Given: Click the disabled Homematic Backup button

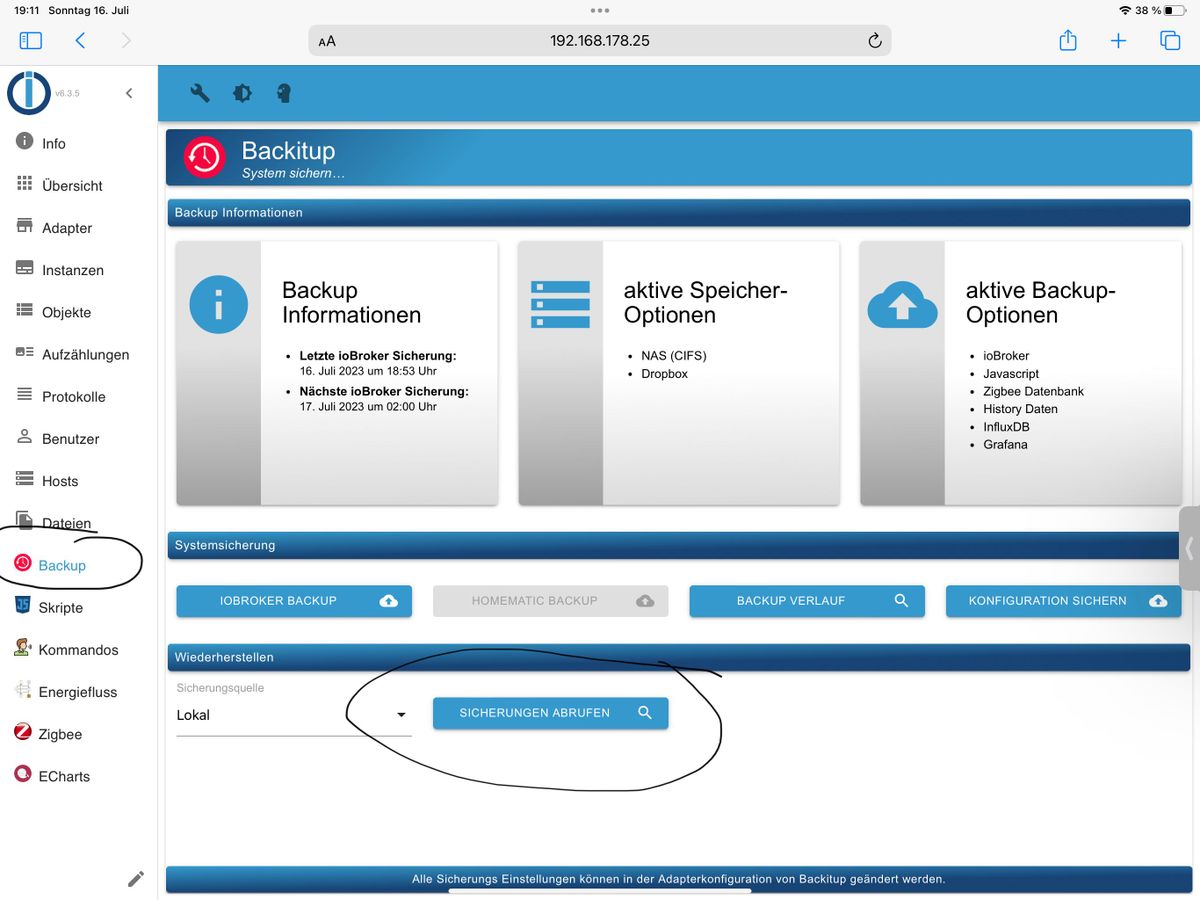Looking at the screenshot, I should click(x=550, y=601).
